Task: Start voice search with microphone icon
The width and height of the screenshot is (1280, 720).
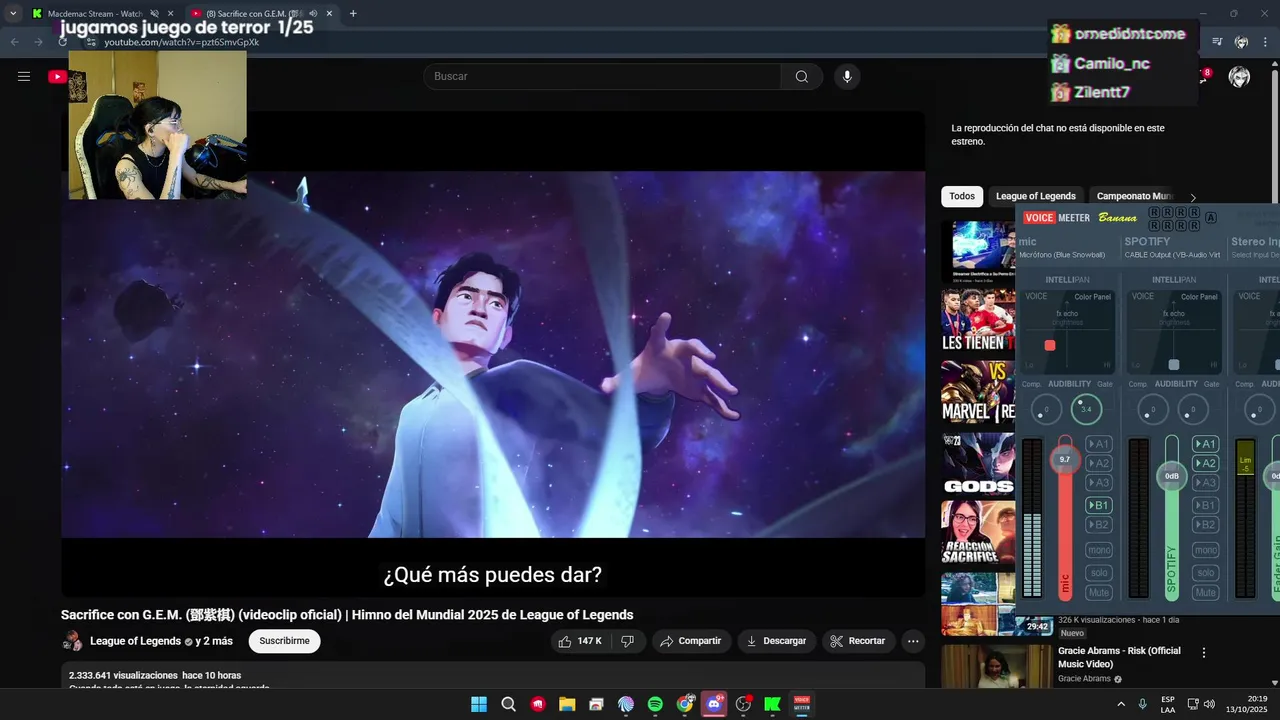Action: point(847,77)
